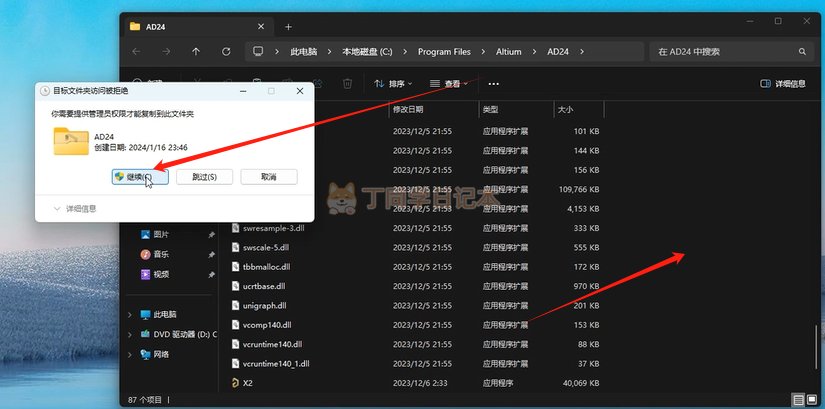Unpin 图片 using its pin icon
Screen dimensions: 825x409
pos(212,235)
